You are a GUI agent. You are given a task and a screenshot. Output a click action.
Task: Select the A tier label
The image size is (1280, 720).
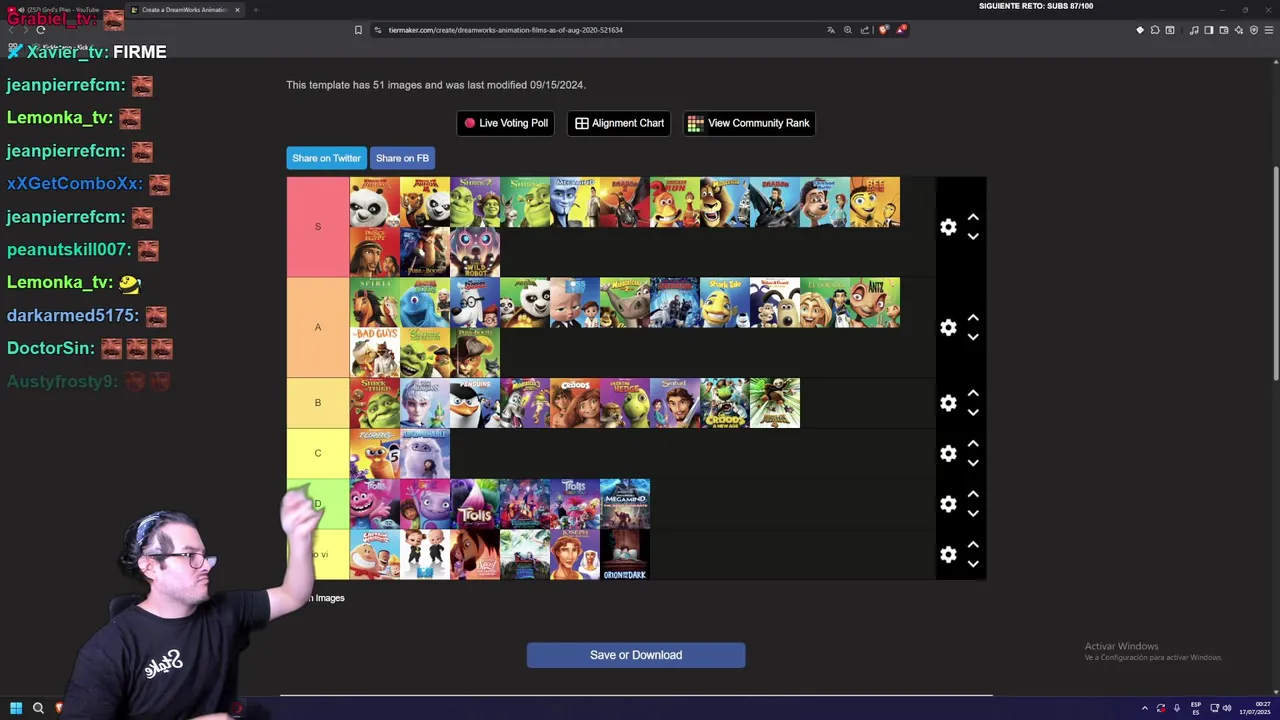click(318, 327)
